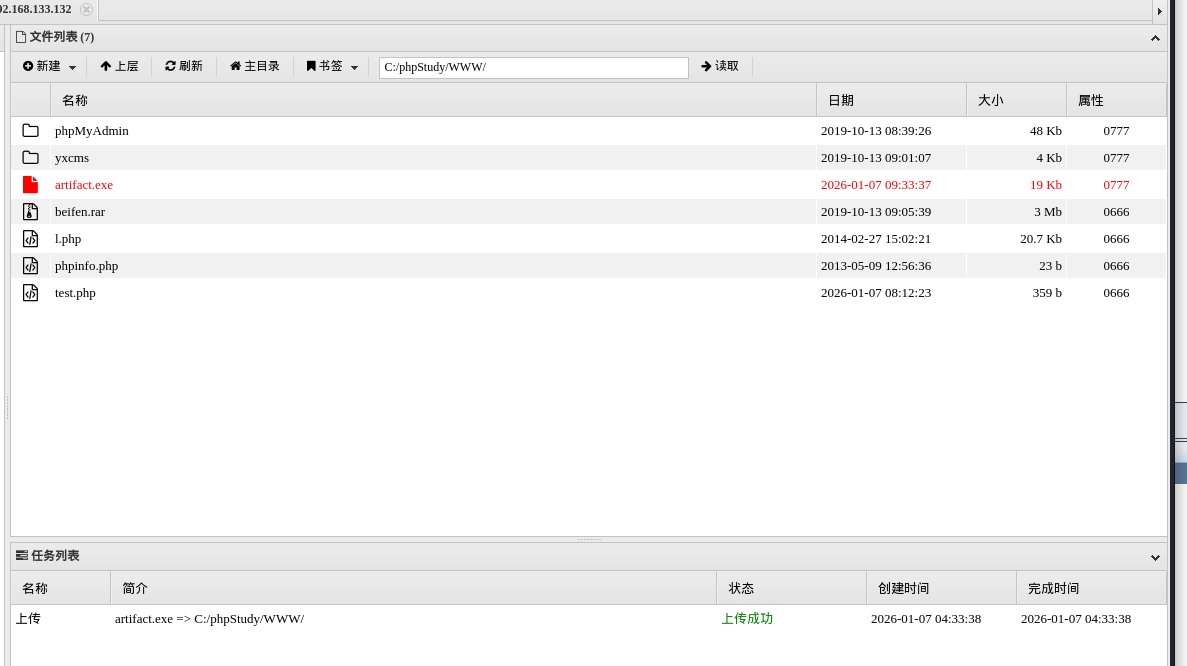Click the l.php code file icon
The height and width of the screenshot is (666, 1187).
[30, 239]
